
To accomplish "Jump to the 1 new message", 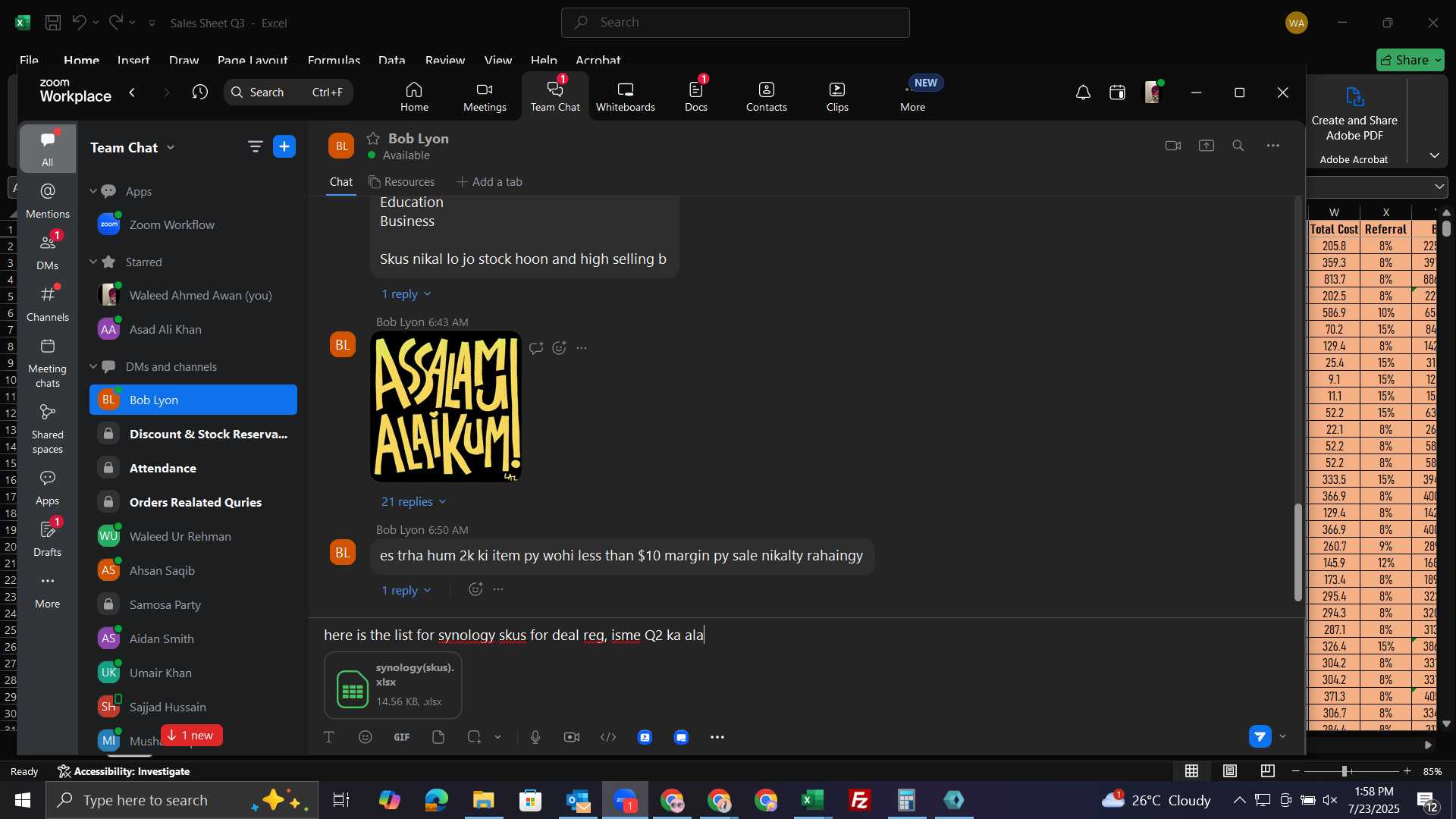I will (x=191, y=736).
